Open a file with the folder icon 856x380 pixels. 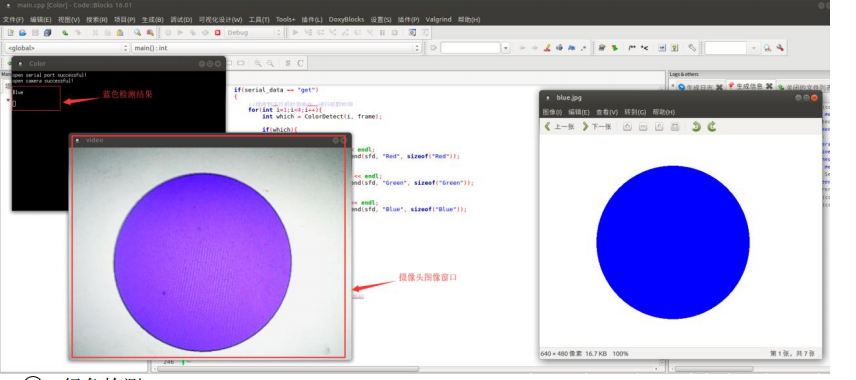(x=22, y=33)
